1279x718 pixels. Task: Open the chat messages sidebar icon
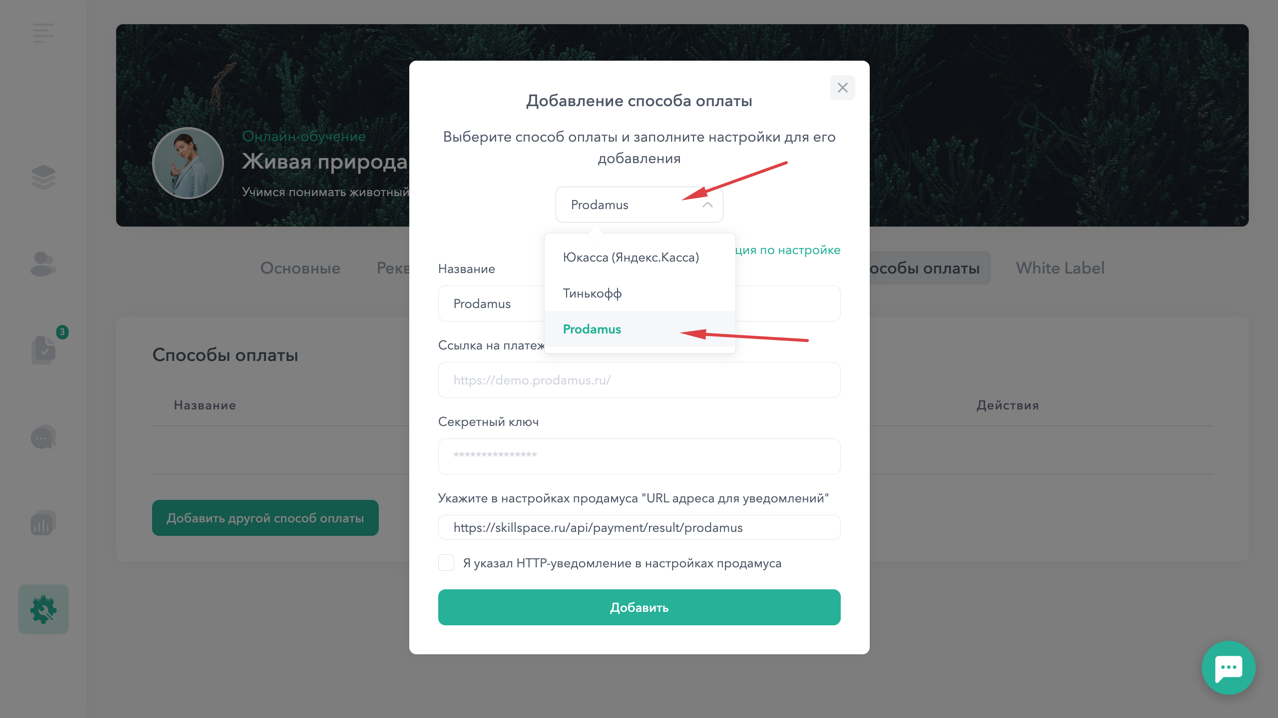coord(43,437)
